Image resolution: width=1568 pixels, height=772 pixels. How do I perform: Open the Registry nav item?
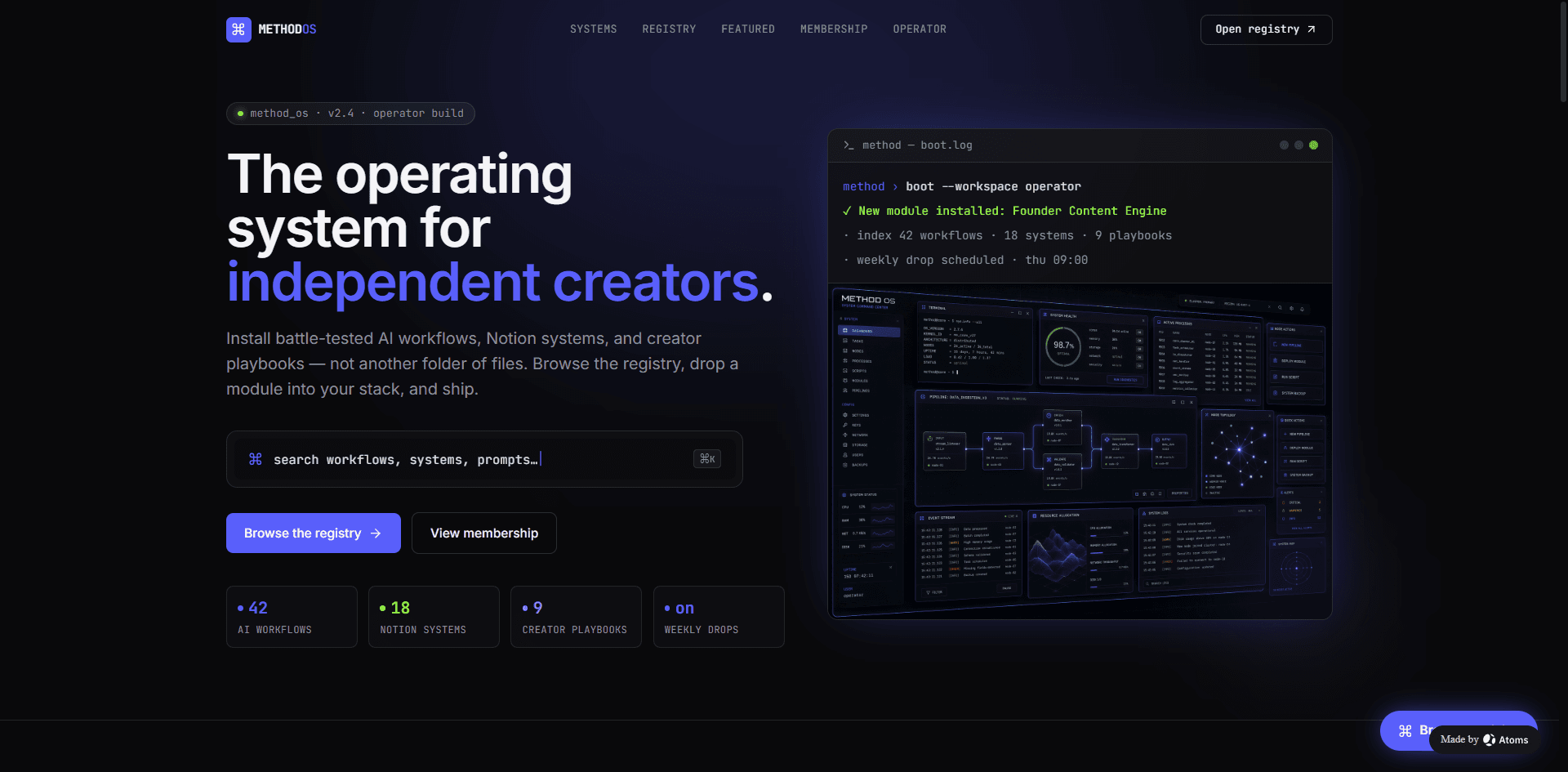(669, 29)
